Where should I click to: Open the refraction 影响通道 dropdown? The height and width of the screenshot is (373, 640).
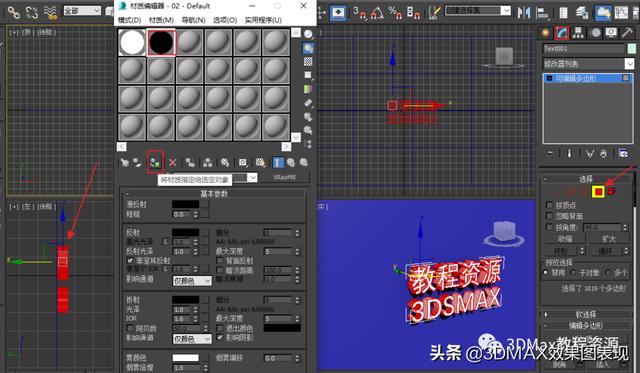click(192, 339)
